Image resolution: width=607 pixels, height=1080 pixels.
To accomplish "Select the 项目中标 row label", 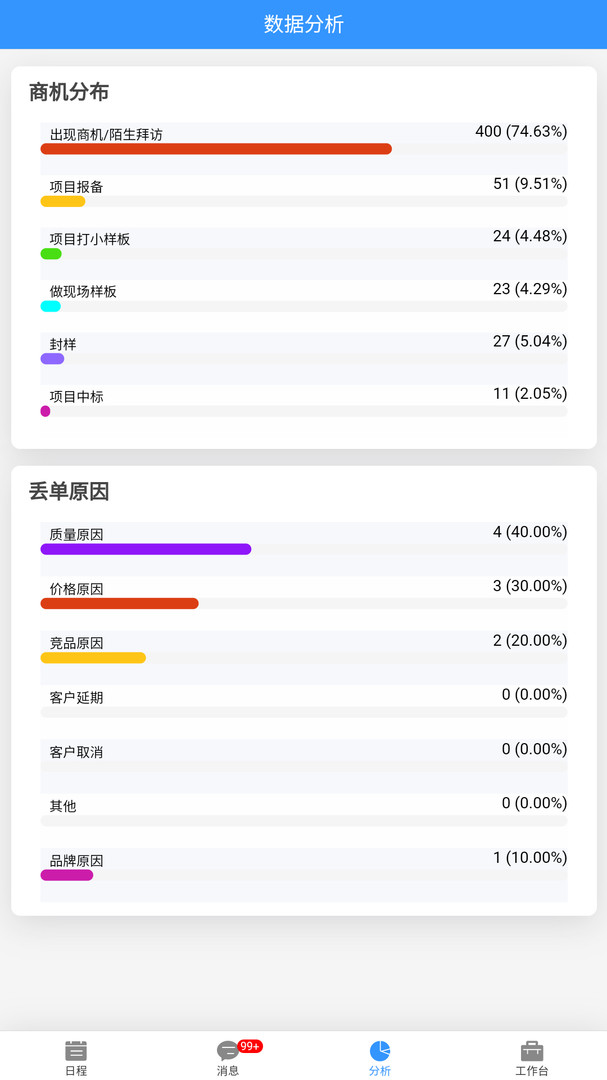I will (76, 396).
